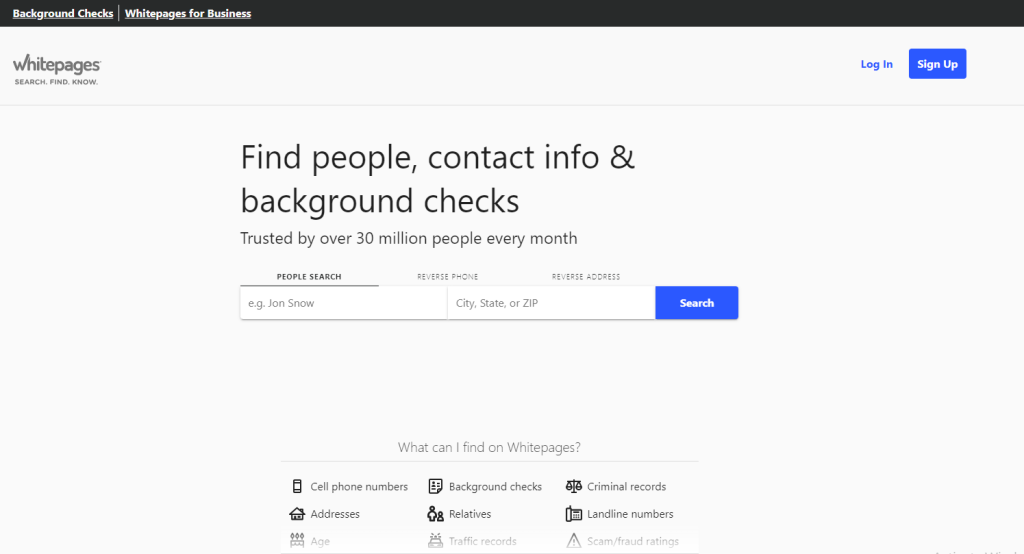The image size is (1024, 554).
Task: Click the background checks clipboard icon
Action: tap(435, 487)
